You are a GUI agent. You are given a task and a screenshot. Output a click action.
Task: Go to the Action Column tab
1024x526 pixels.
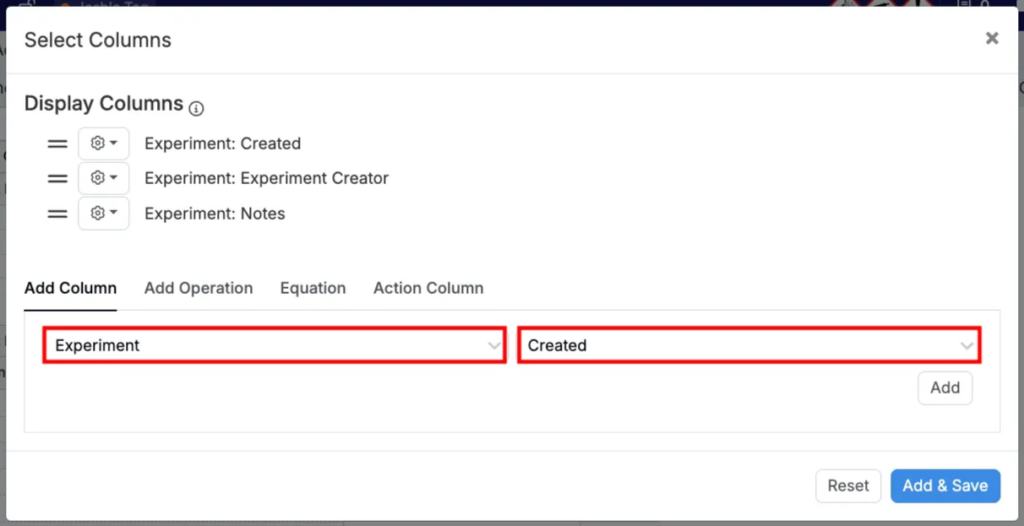[428, 288]
